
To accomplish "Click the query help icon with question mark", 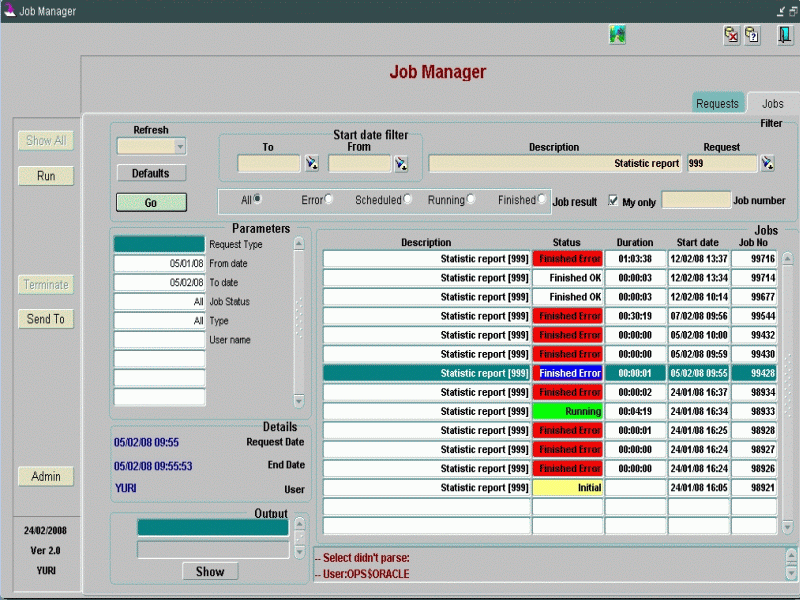I will (x=752, y=35).
